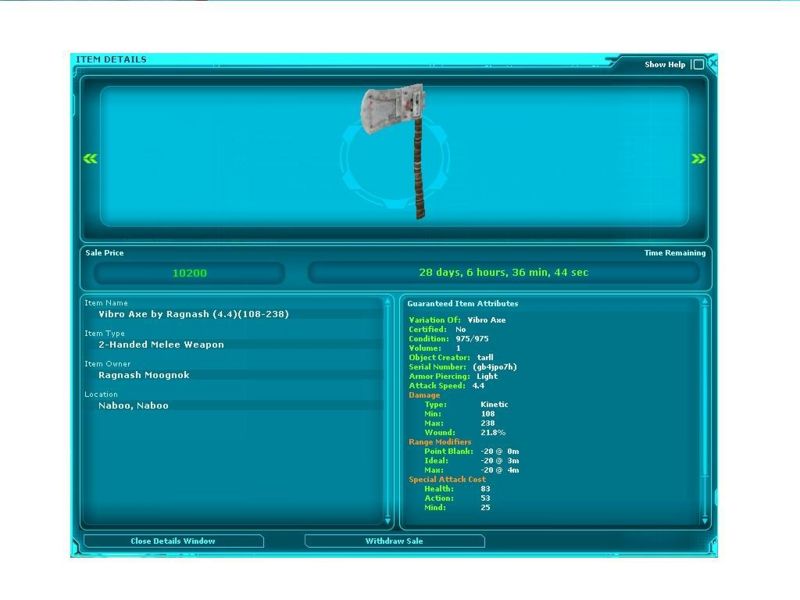The height and width of the screenshot is (600, 800).
Task: Click the Sale Price field showing 10200
Action: (189, 273)
